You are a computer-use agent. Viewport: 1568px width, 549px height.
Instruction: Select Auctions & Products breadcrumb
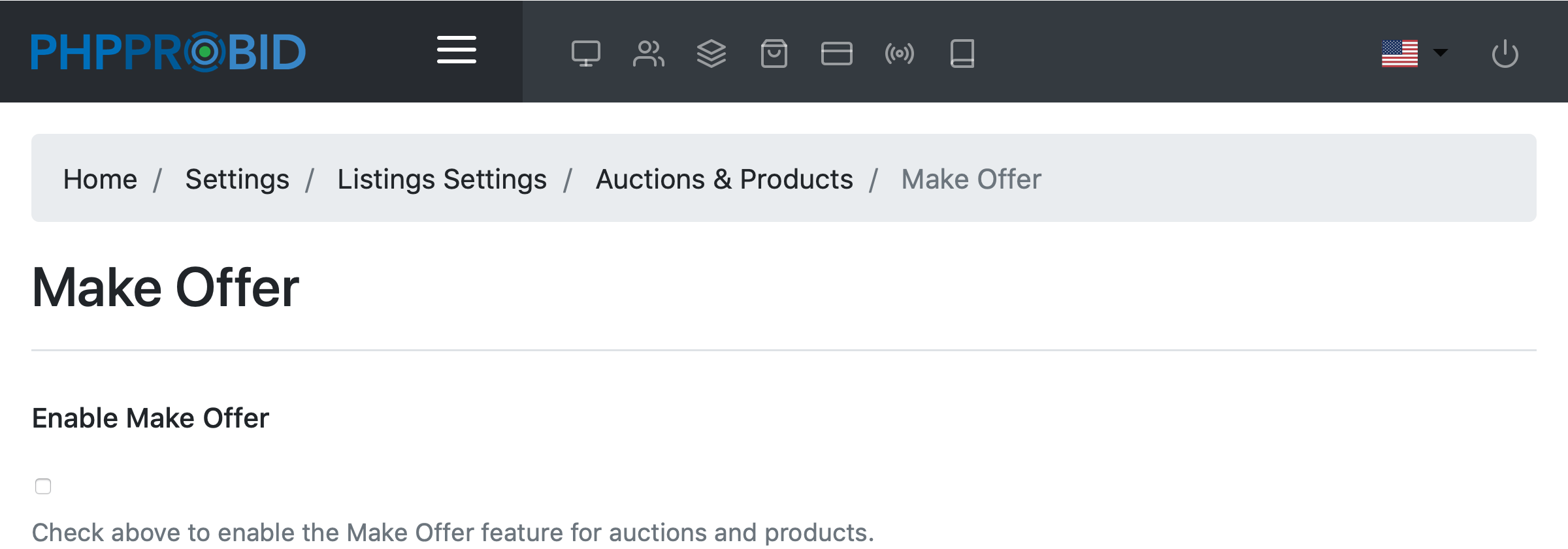point(724,179)
